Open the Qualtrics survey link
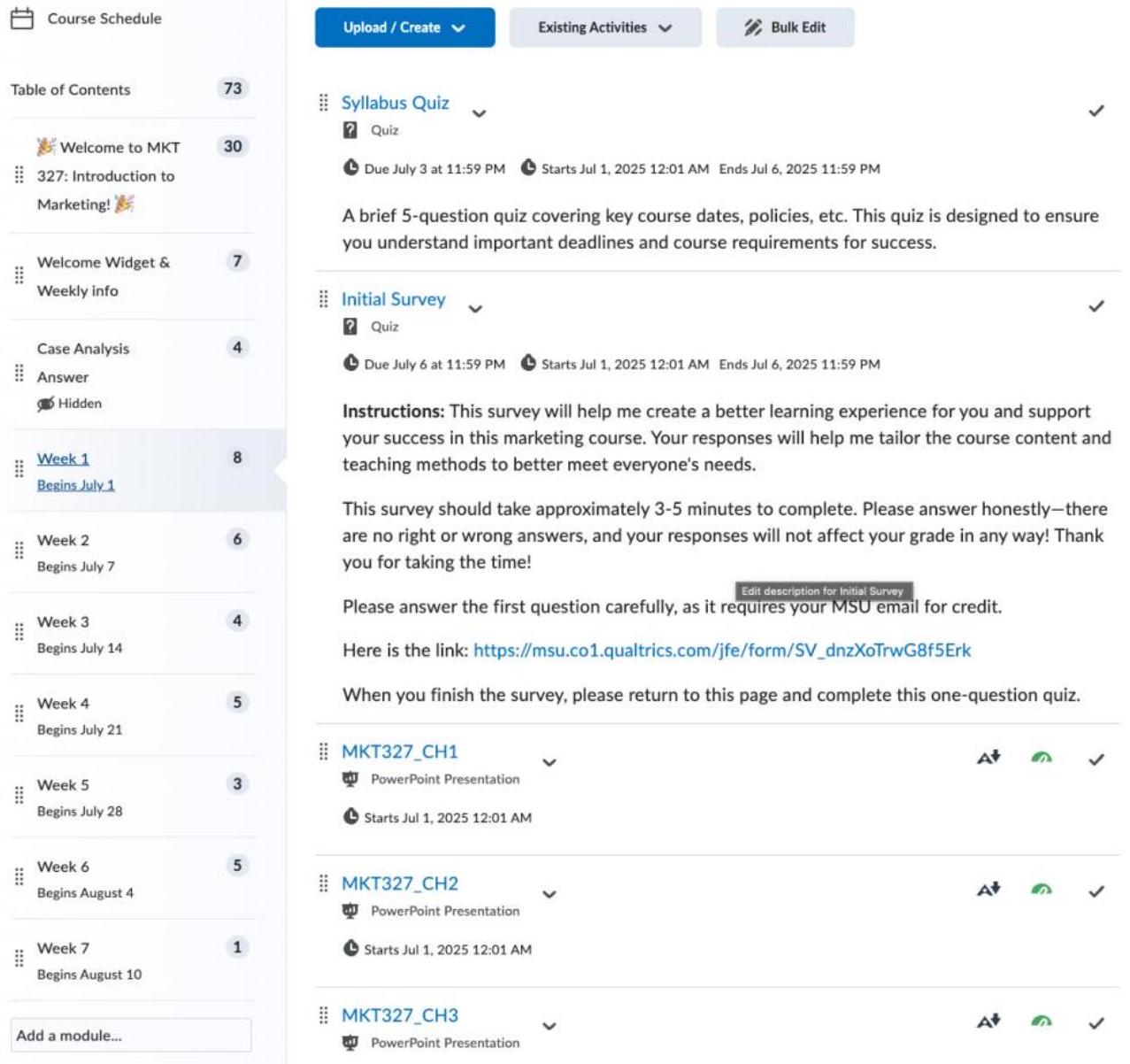The width and height of the screenshot is (1130, 1064). click(721, 651)
